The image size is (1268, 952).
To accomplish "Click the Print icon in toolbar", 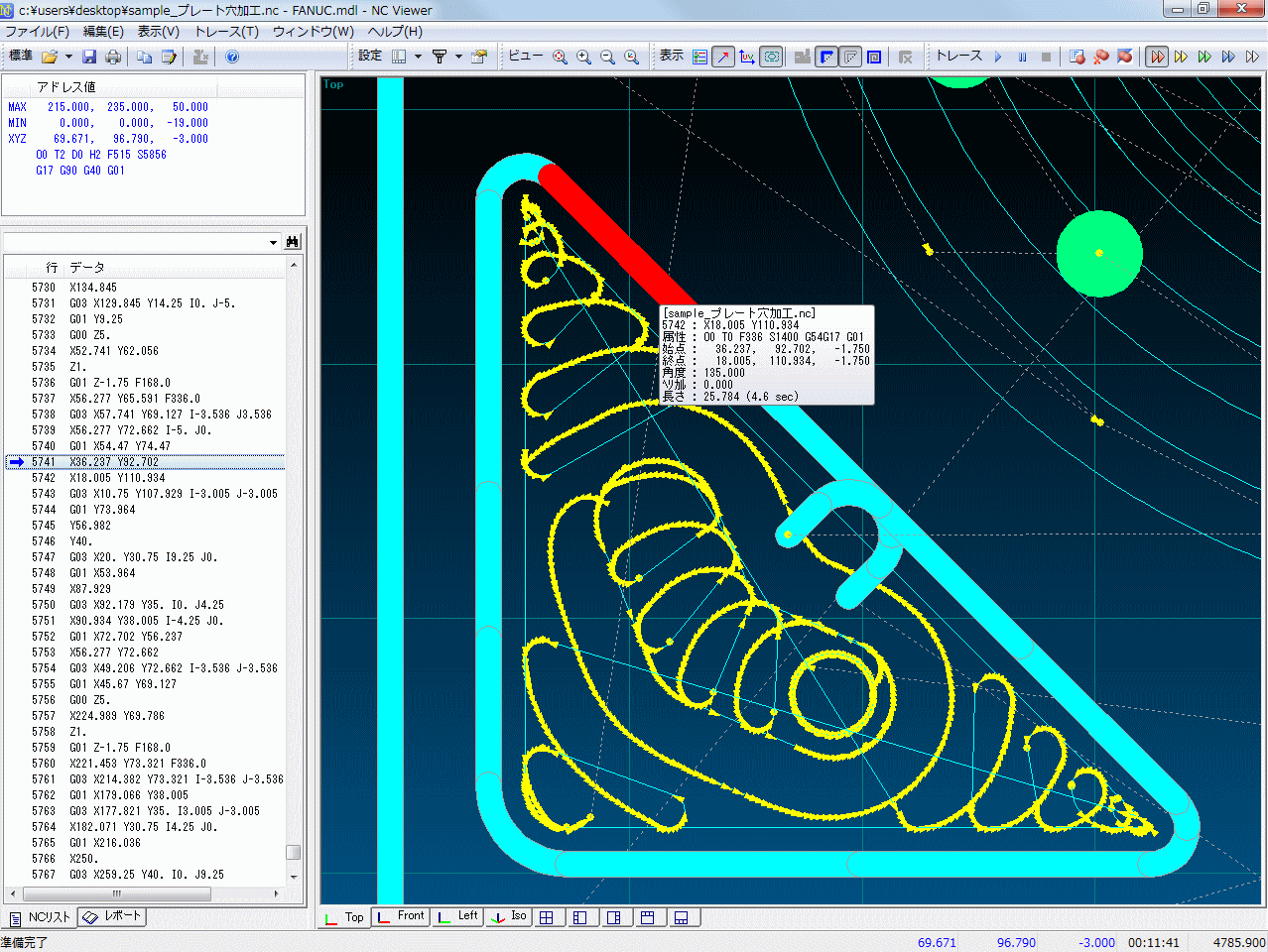I will 113,58.
